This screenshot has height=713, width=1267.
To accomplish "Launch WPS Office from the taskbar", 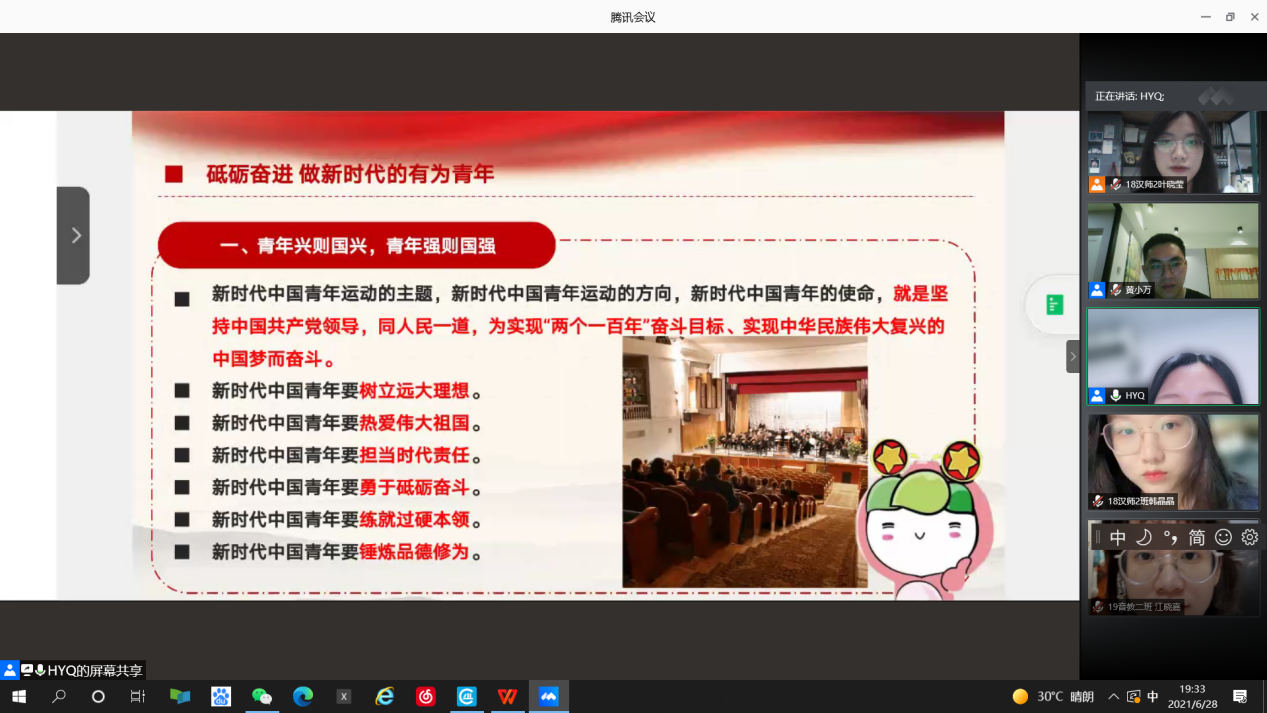I will coord(508,697).
